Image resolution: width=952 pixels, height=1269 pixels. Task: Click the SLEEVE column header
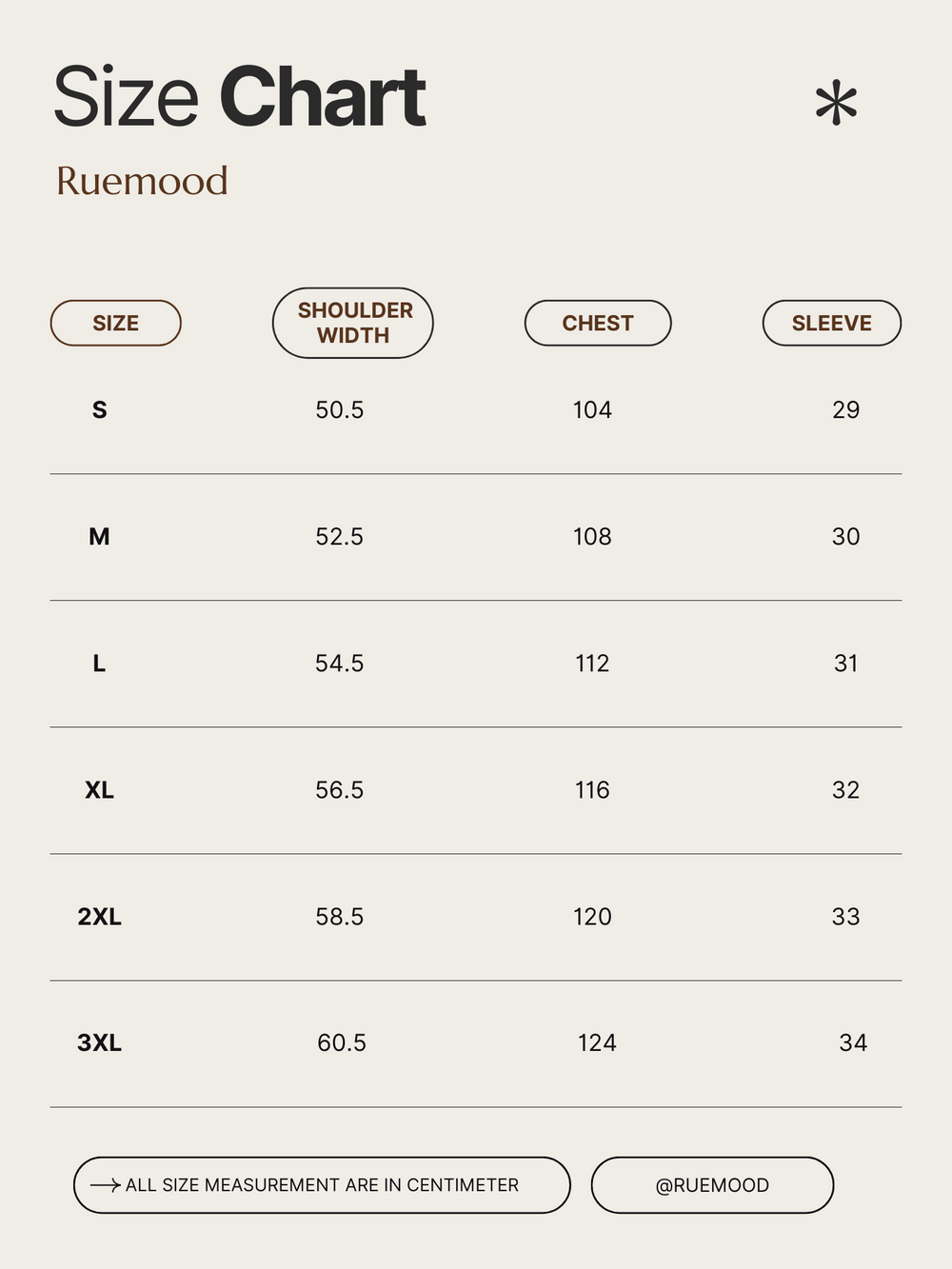click(832, 323)
